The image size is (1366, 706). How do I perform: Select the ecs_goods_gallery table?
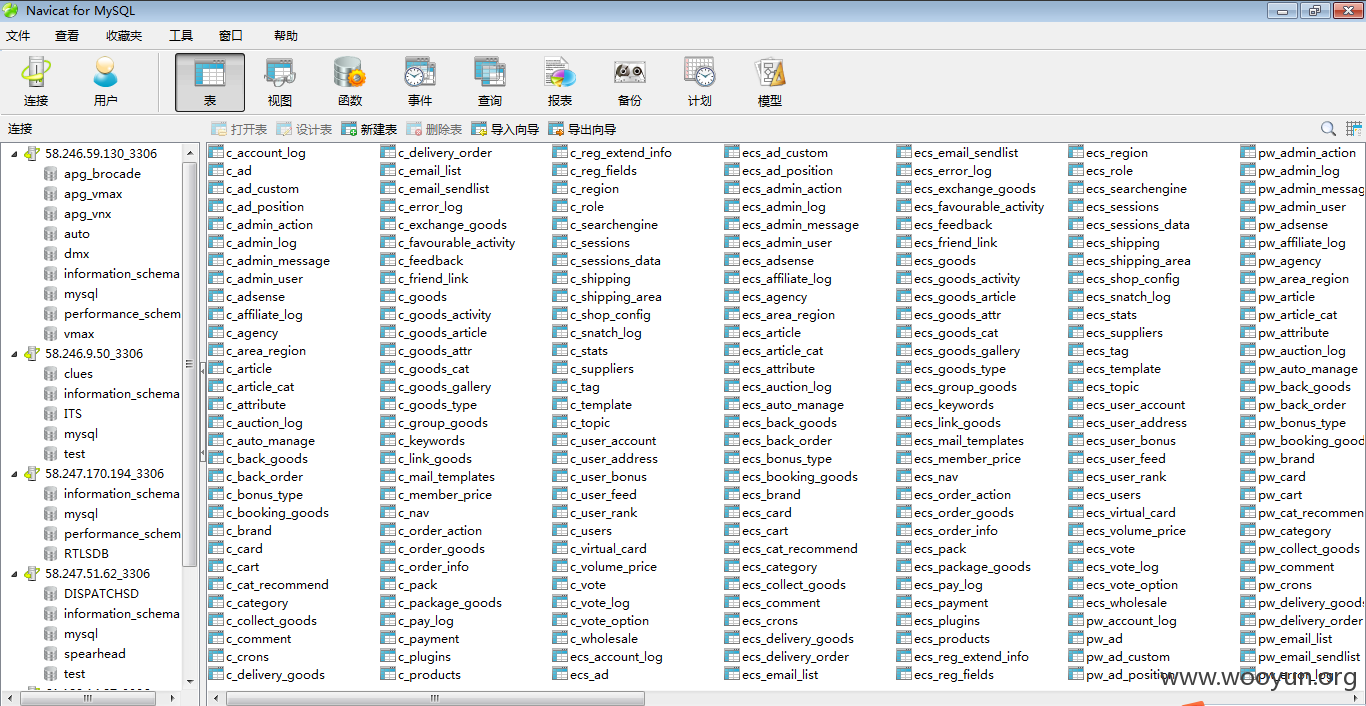click(958, 351)
